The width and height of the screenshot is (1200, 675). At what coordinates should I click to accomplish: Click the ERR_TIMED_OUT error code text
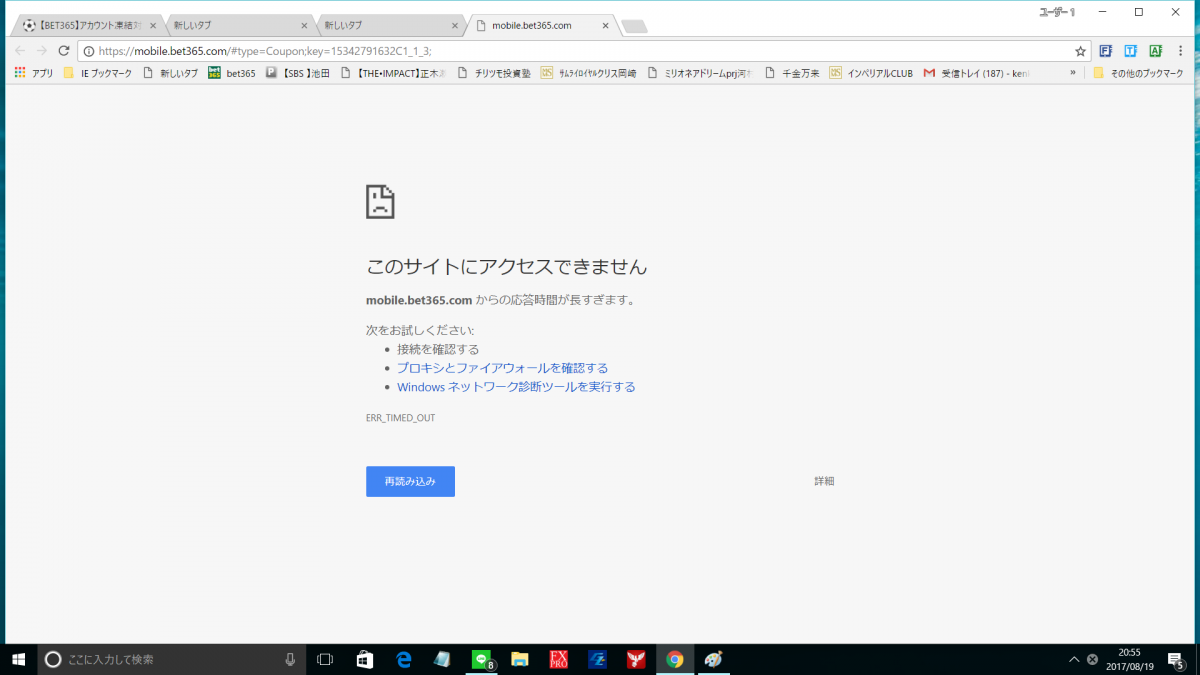(x=401, y=418)
